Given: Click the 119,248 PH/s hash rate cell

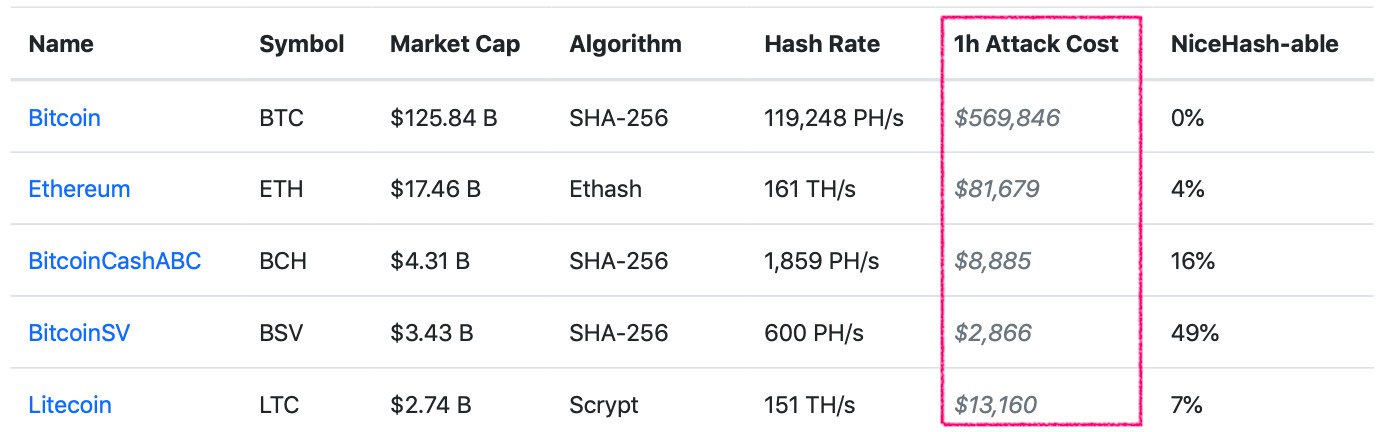Looking at the screenshot, I should [834, 118].
